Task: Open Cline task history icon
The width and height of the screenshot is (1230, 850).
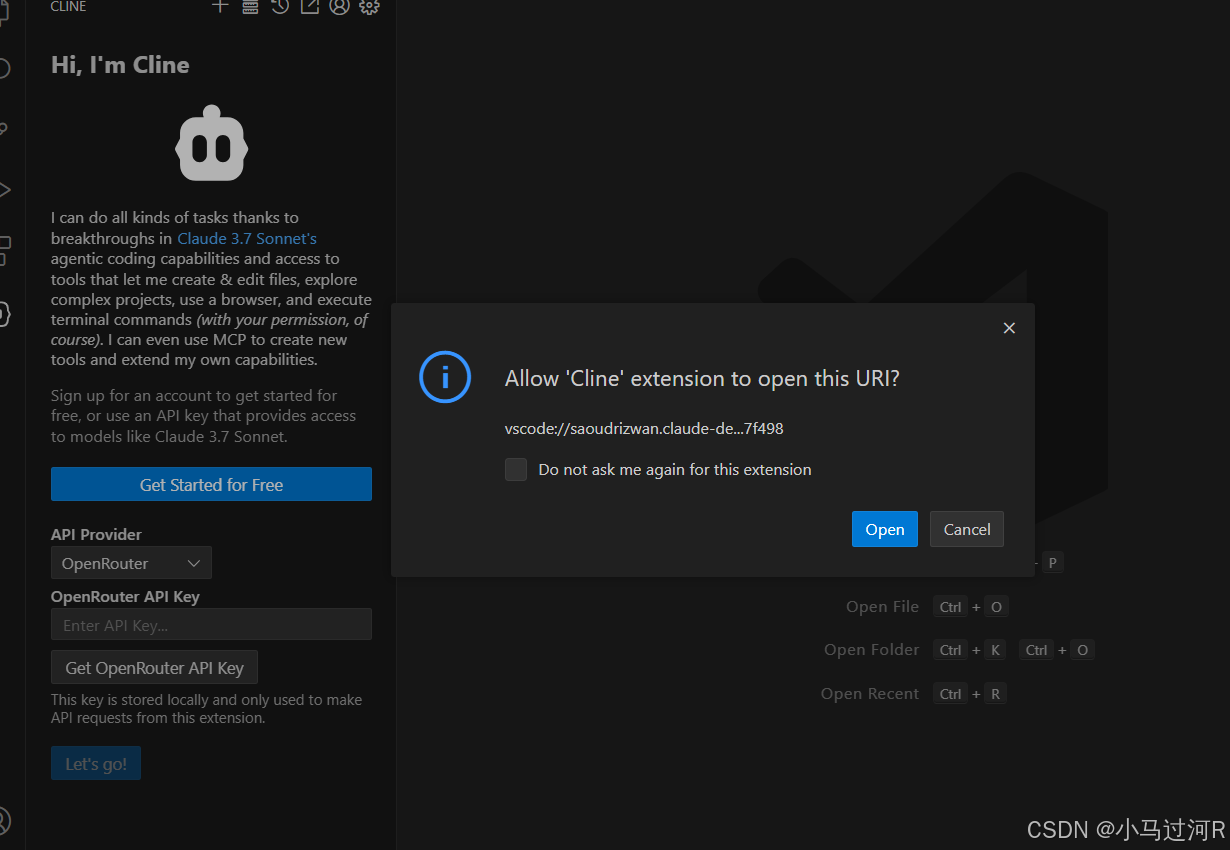Action: 280,6
